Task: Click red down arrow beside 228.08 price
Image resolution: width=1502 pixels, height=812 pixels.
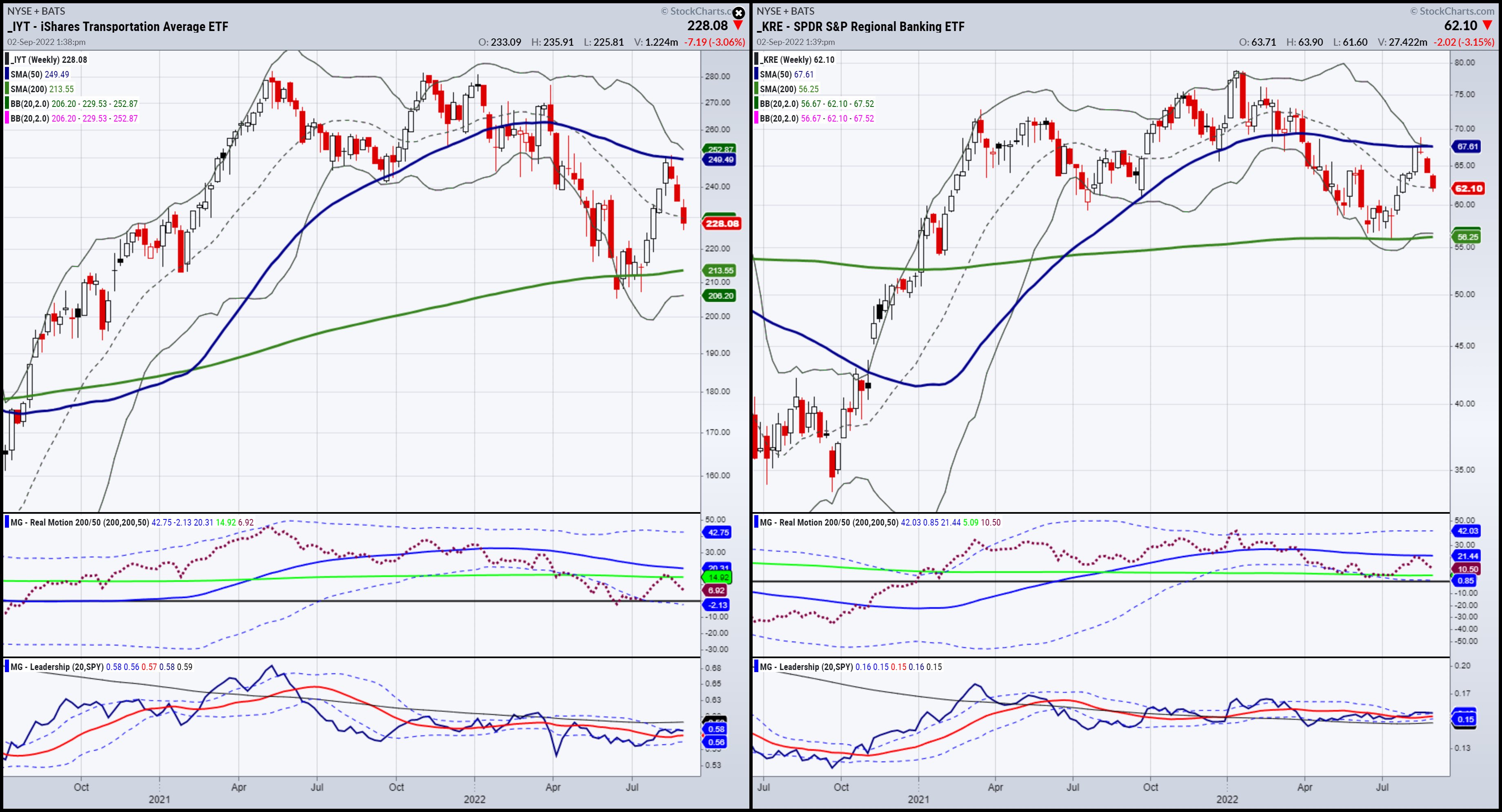Action: (738, 26)
